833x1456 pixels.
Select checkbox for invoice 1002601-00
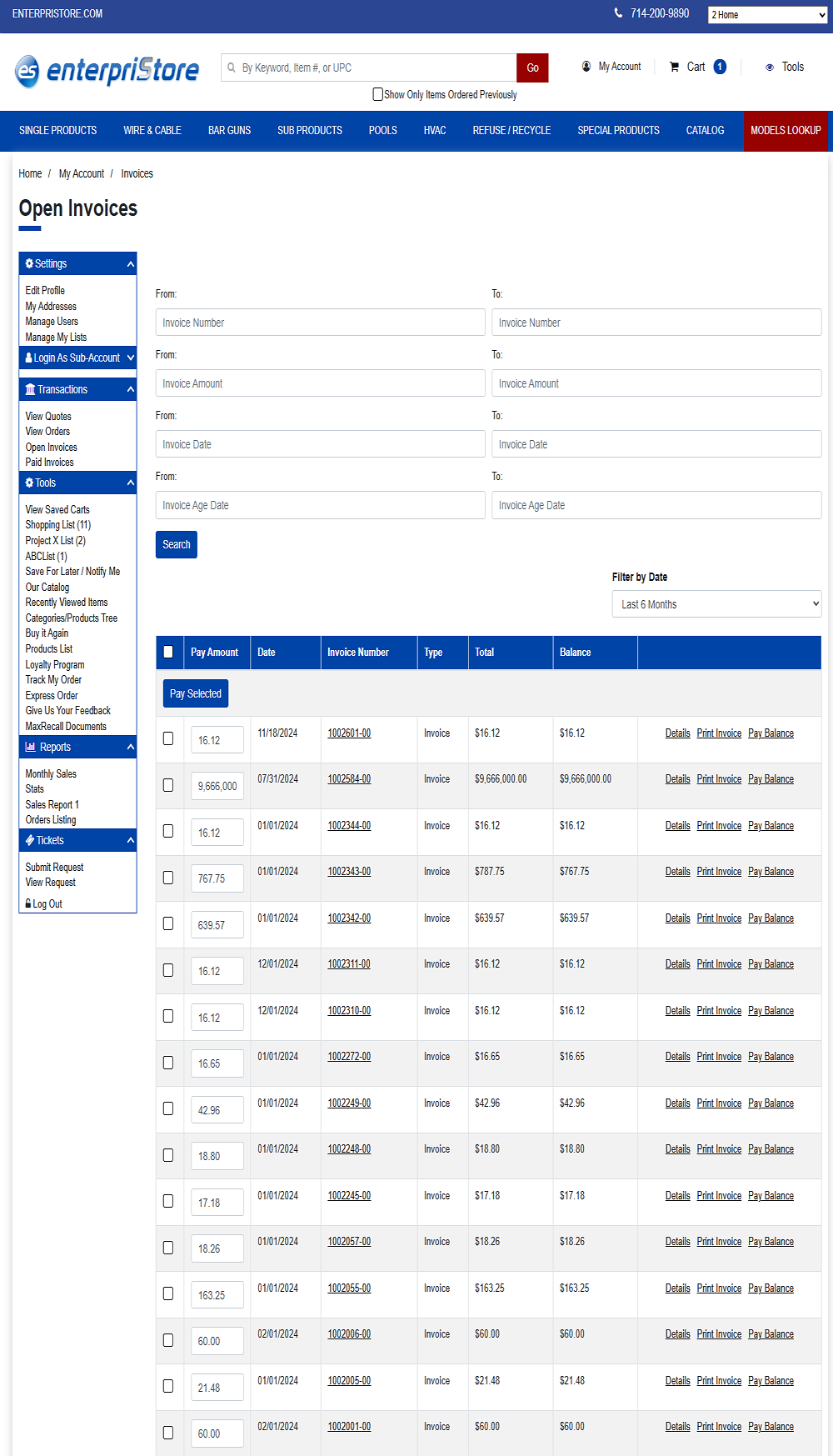tap(168, 738)
